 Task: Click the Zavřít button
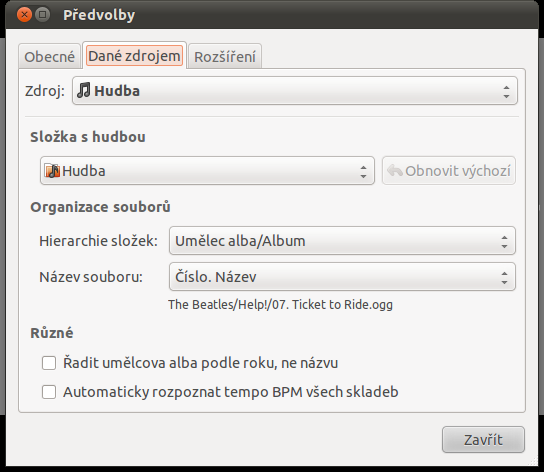483,440
